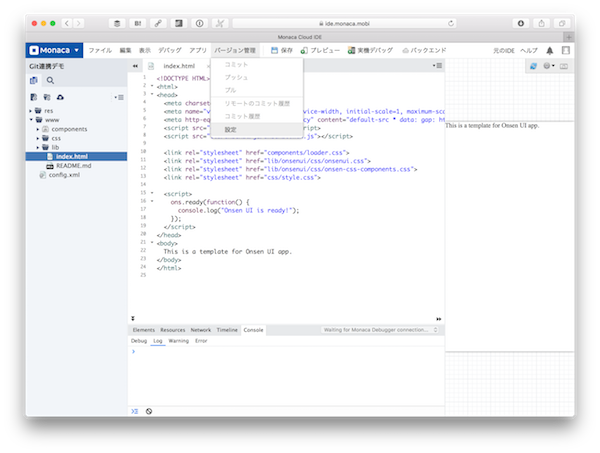
Task: Collapse the www folder
Action: [31, 120]
